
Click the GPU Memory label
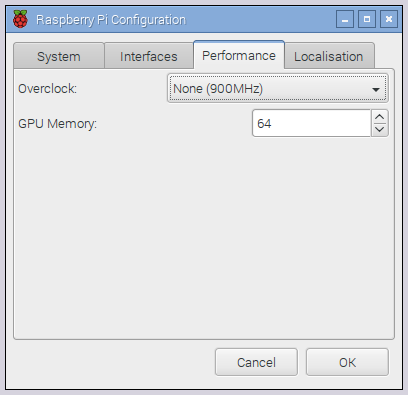tap(57, 124)
